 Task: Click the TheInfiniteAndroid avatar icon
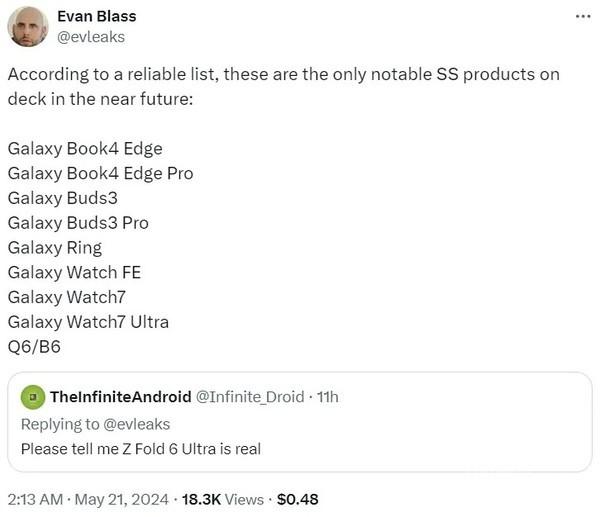[32, 397]
